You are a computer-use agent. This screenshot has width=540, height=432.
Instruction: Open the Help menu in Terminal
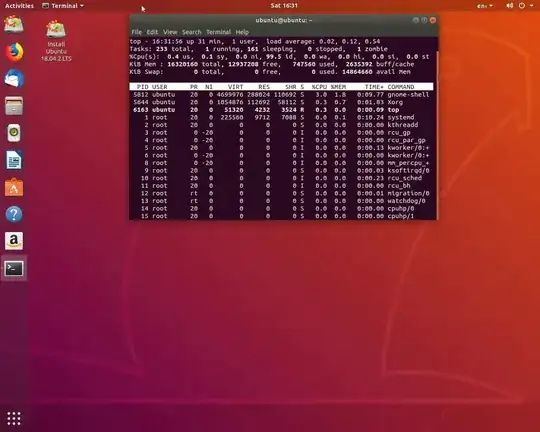coord(242,32)
